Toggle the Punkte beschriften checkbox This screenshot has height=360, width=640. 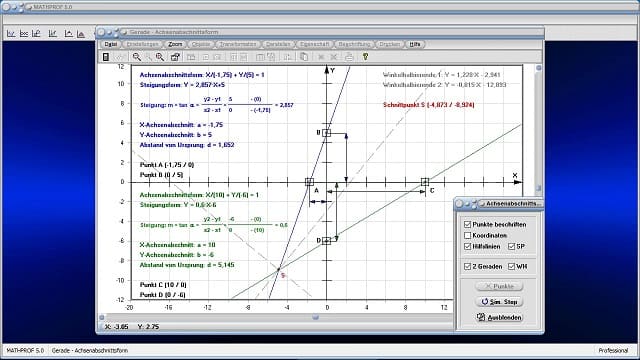[468, 224]
